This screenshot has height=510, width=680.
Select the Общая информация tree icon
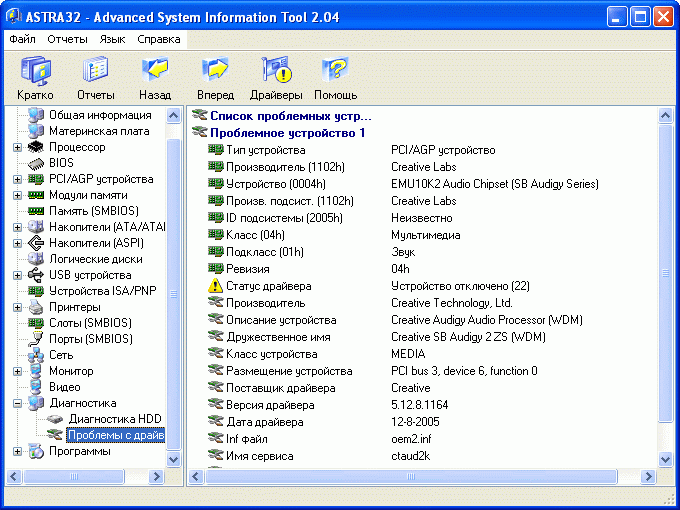[x=36, y=115]
